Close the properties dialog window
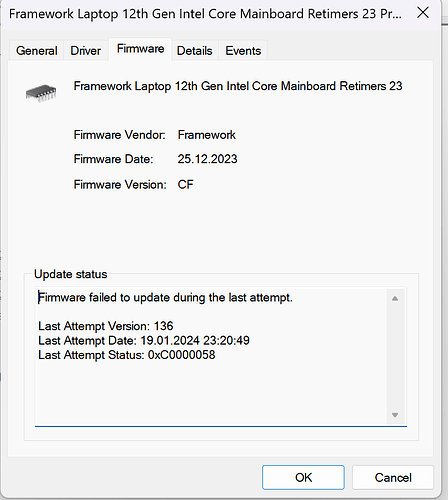Image resolution: width=448 pixels, height=500 pixels. pyautogui.click(x=423, y=13)
